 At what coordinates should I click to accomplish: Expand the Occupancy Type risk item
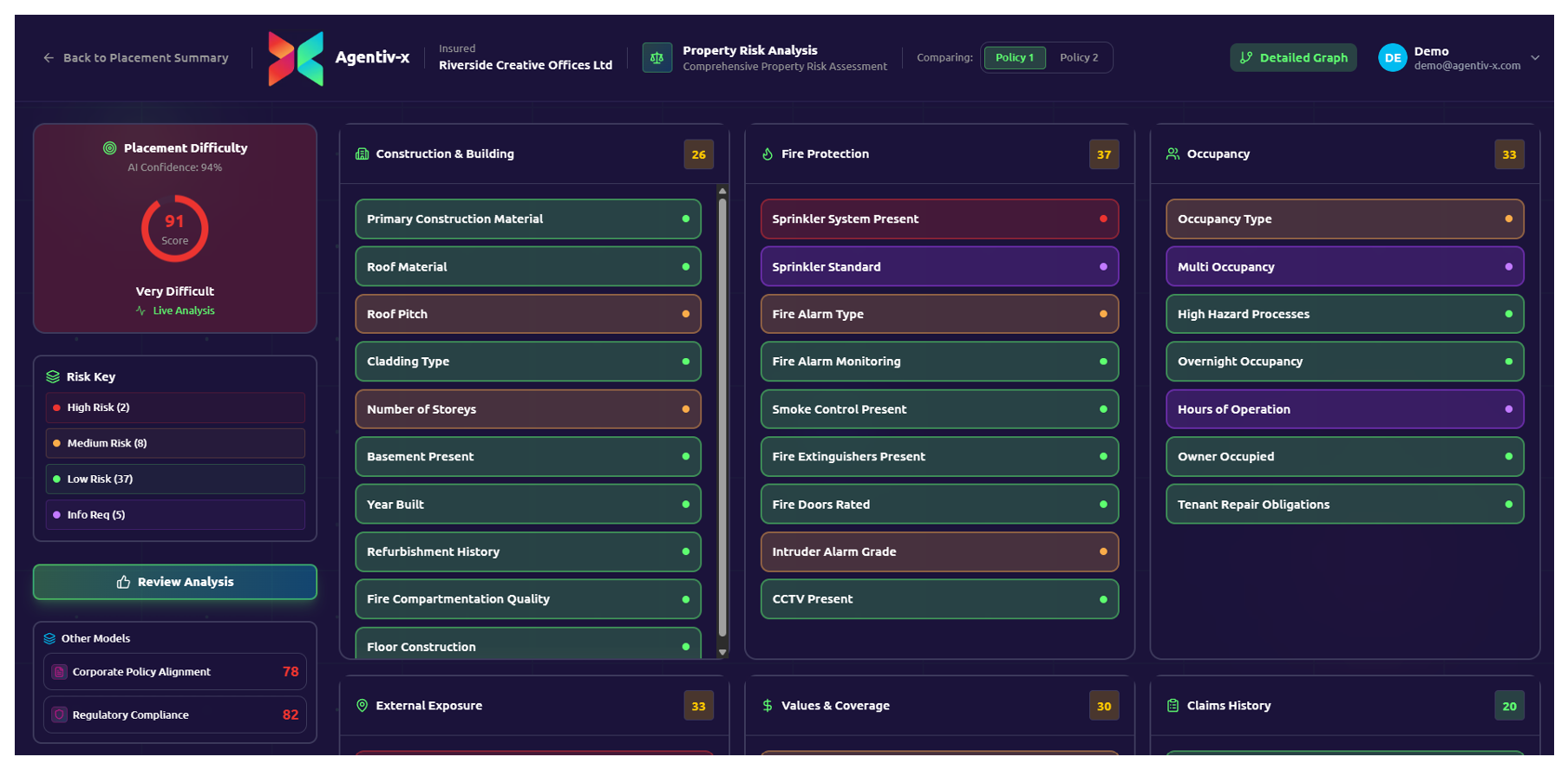point(1344,219)
